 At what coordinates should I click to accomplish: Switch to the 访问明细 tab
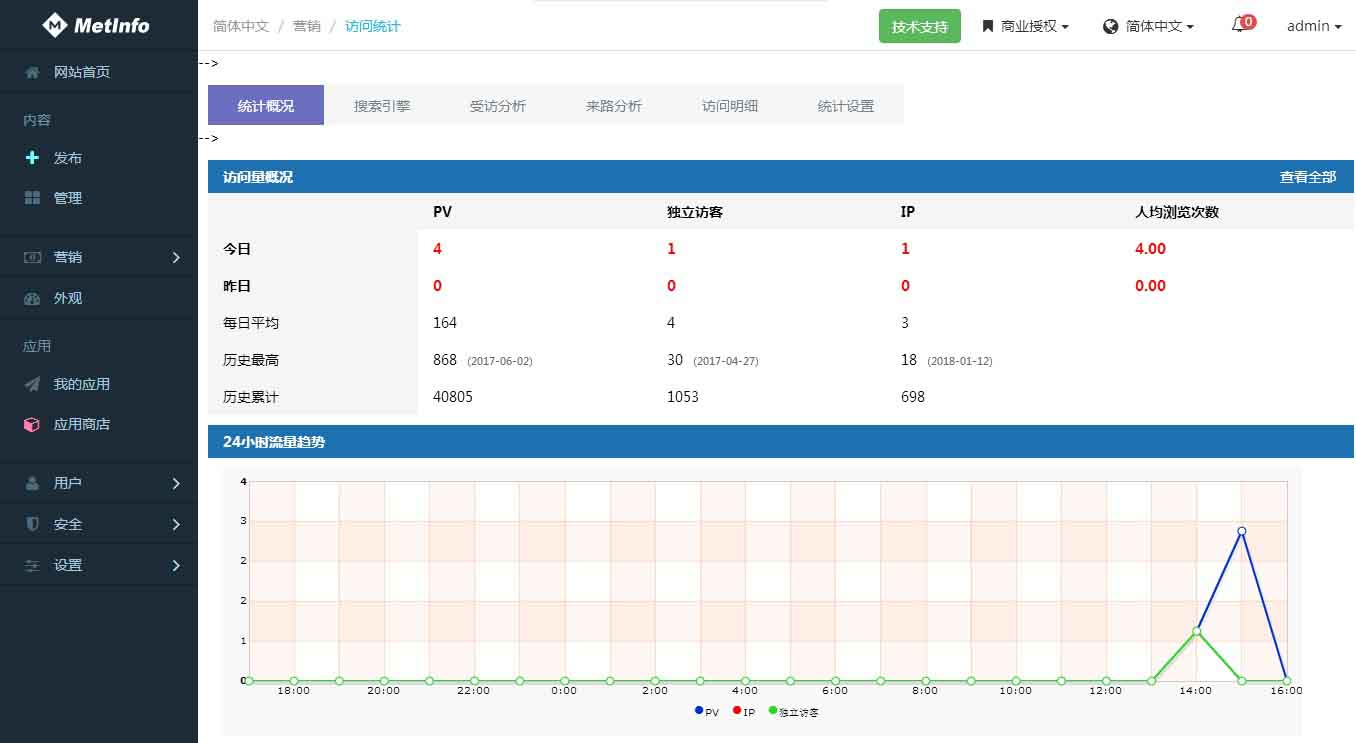pyautogui.click(x=730, y=105)
